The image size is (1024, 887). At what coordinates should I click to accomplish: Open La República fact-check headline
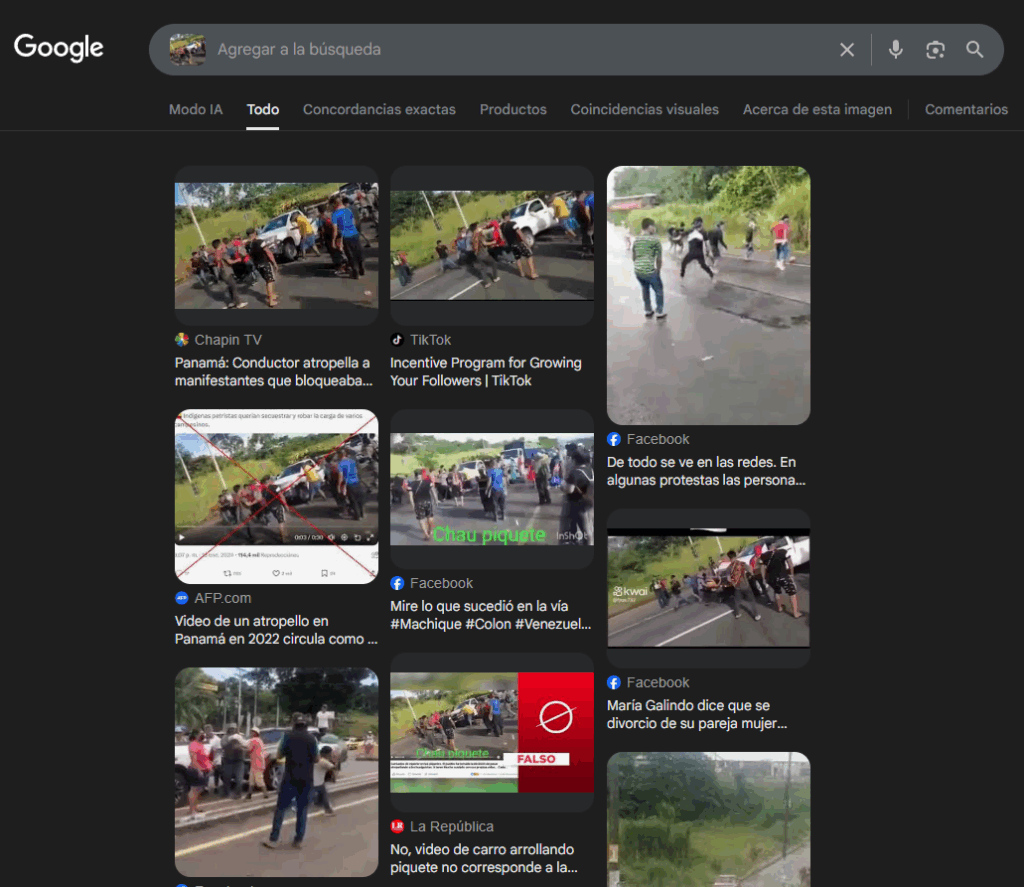(x=484, y=858)
